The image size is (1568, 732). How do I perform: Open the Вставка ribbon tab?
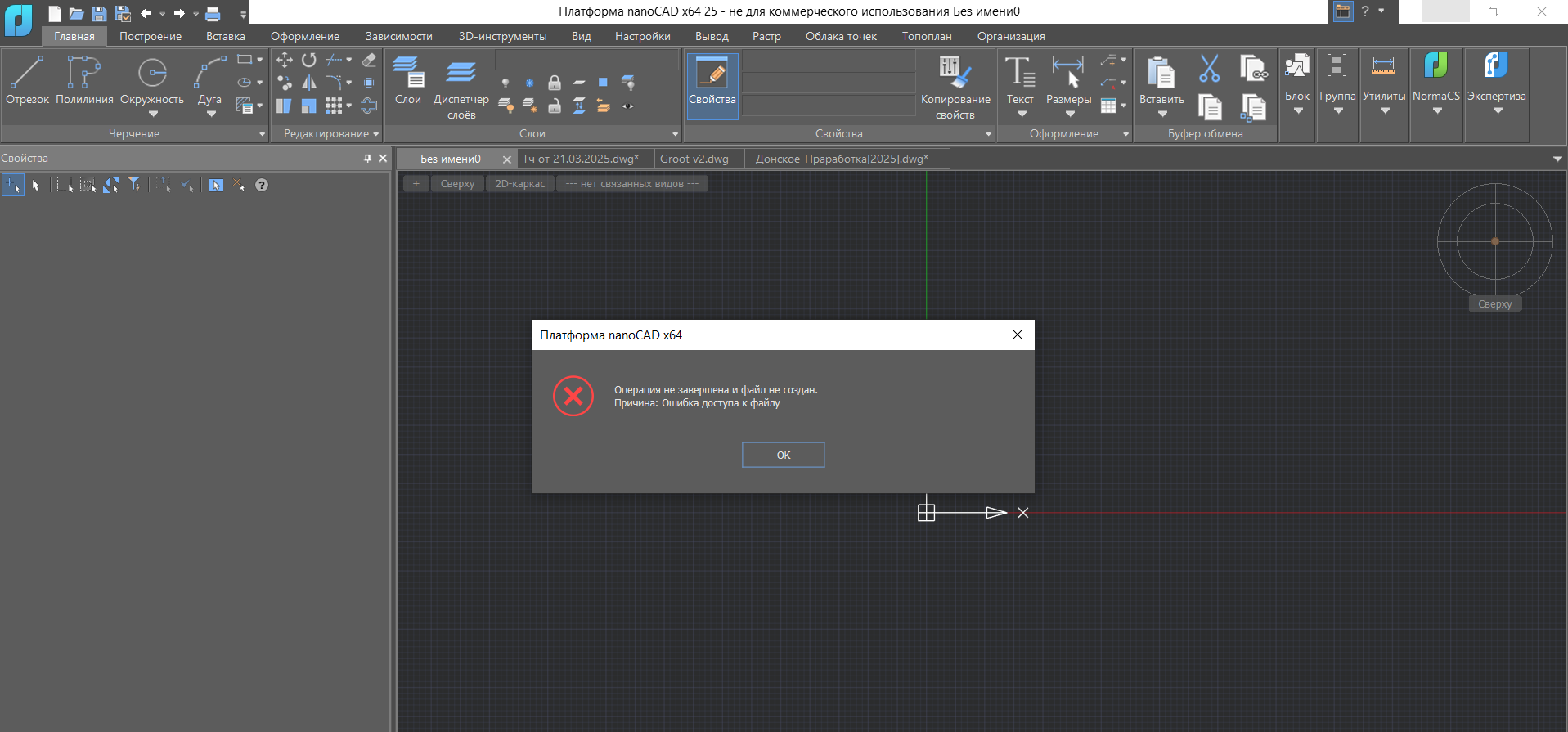coord(226,36)
